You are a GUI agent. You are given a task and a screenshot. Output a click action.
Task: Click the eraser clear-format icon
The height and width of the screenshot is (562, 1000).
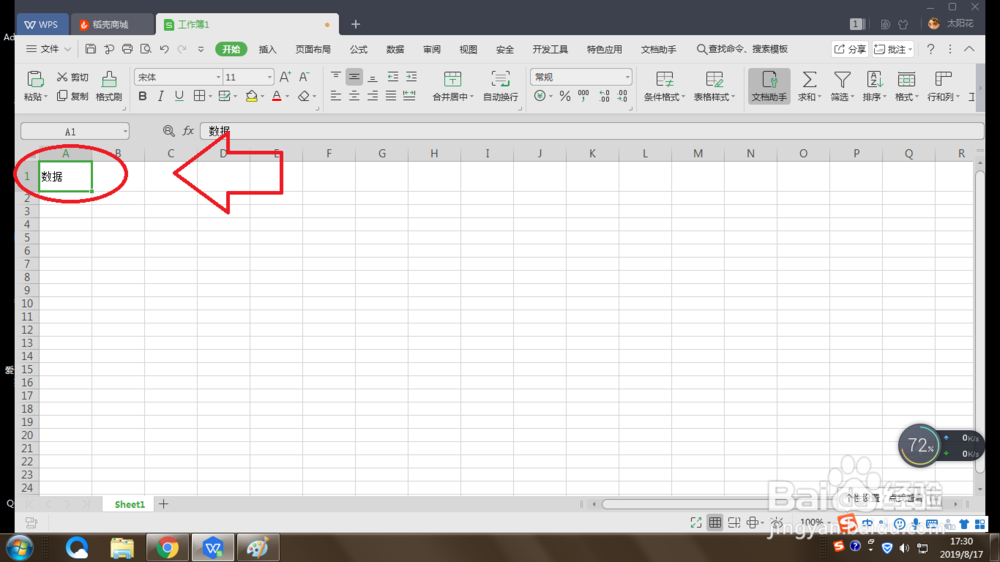[x=304, y=96]
